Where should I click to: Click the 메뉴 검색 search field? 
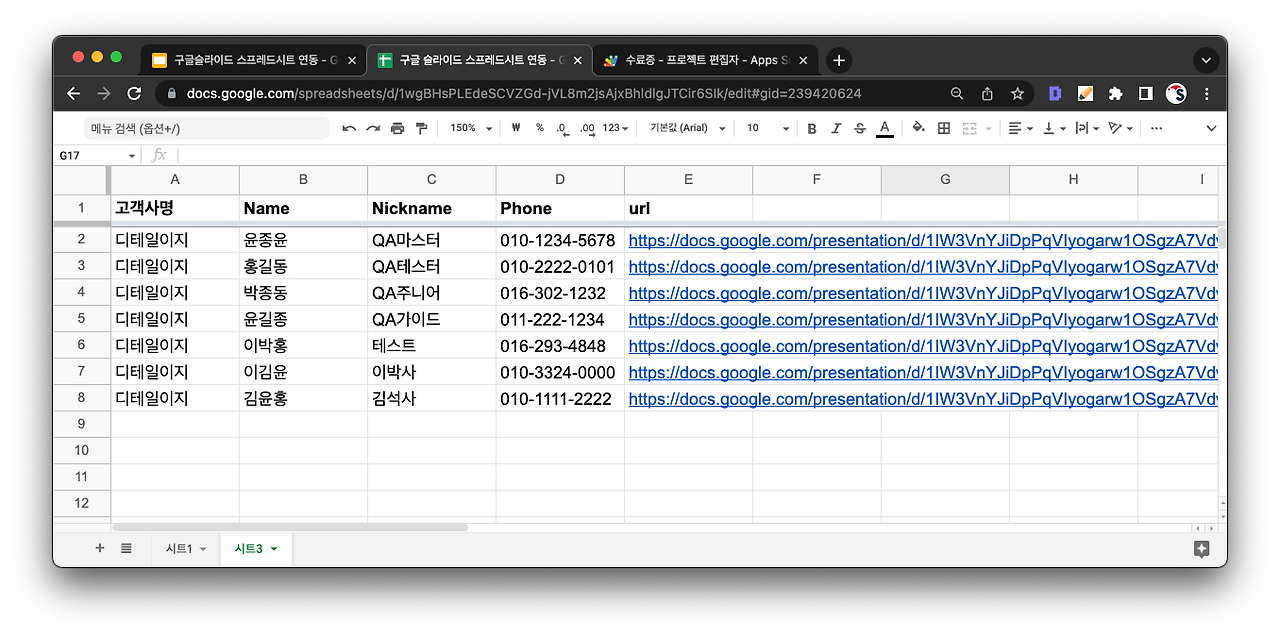click(207, 128)
